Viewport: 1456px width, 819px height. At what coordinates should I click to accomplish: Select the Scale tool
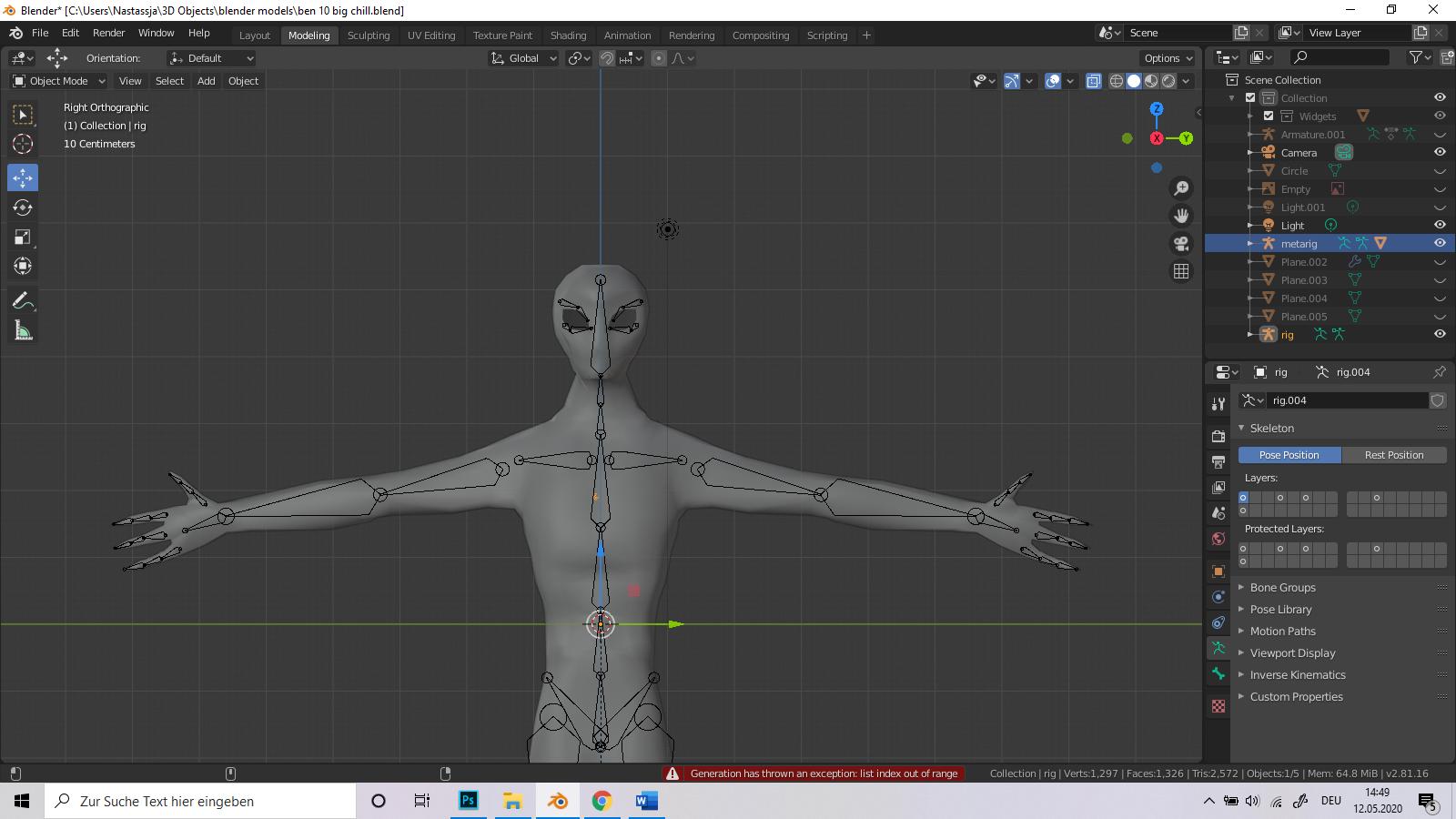pyautogui.click(x=23, y=238)
